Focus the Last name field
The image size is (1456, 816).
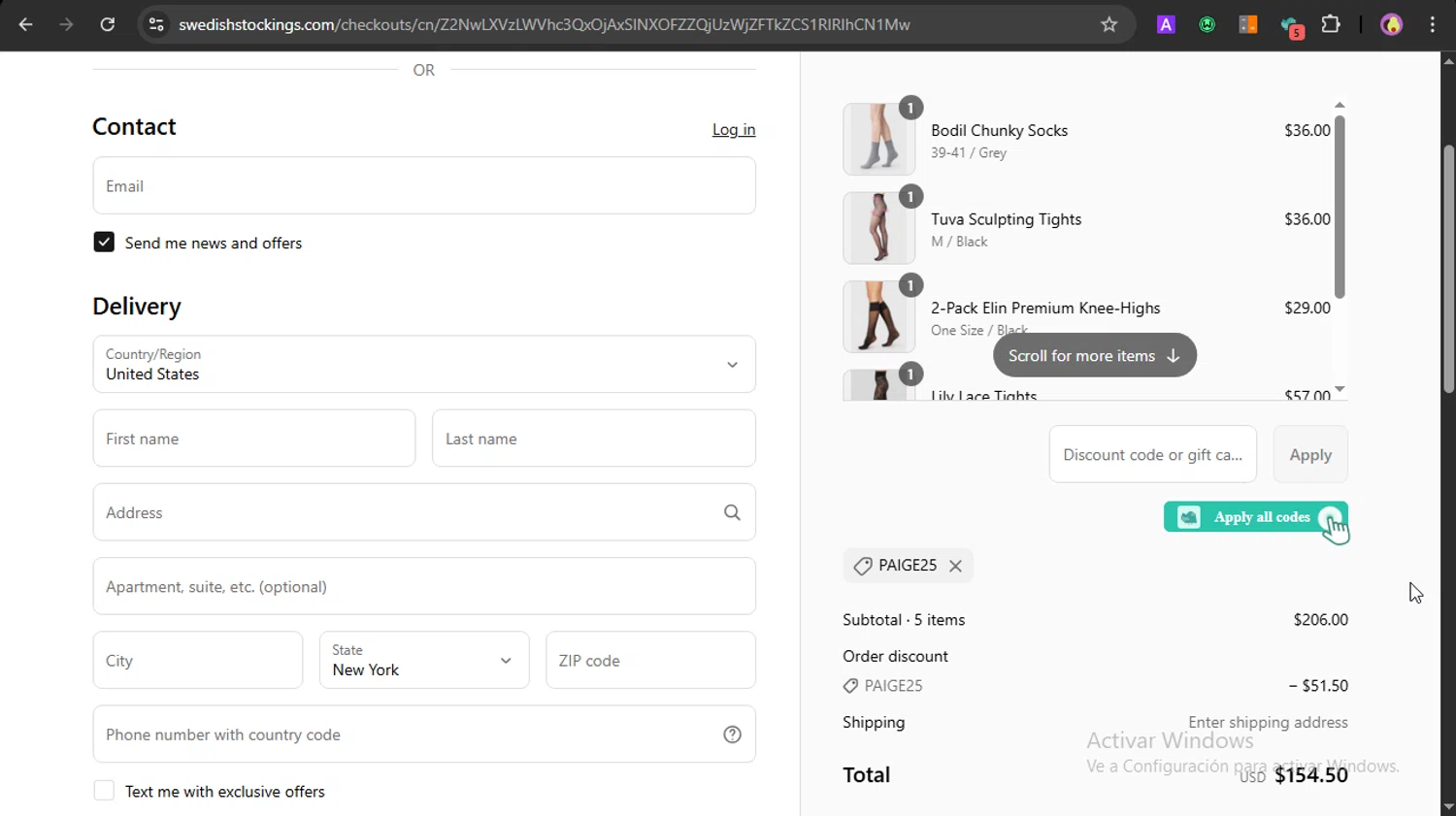pos(594,439)
